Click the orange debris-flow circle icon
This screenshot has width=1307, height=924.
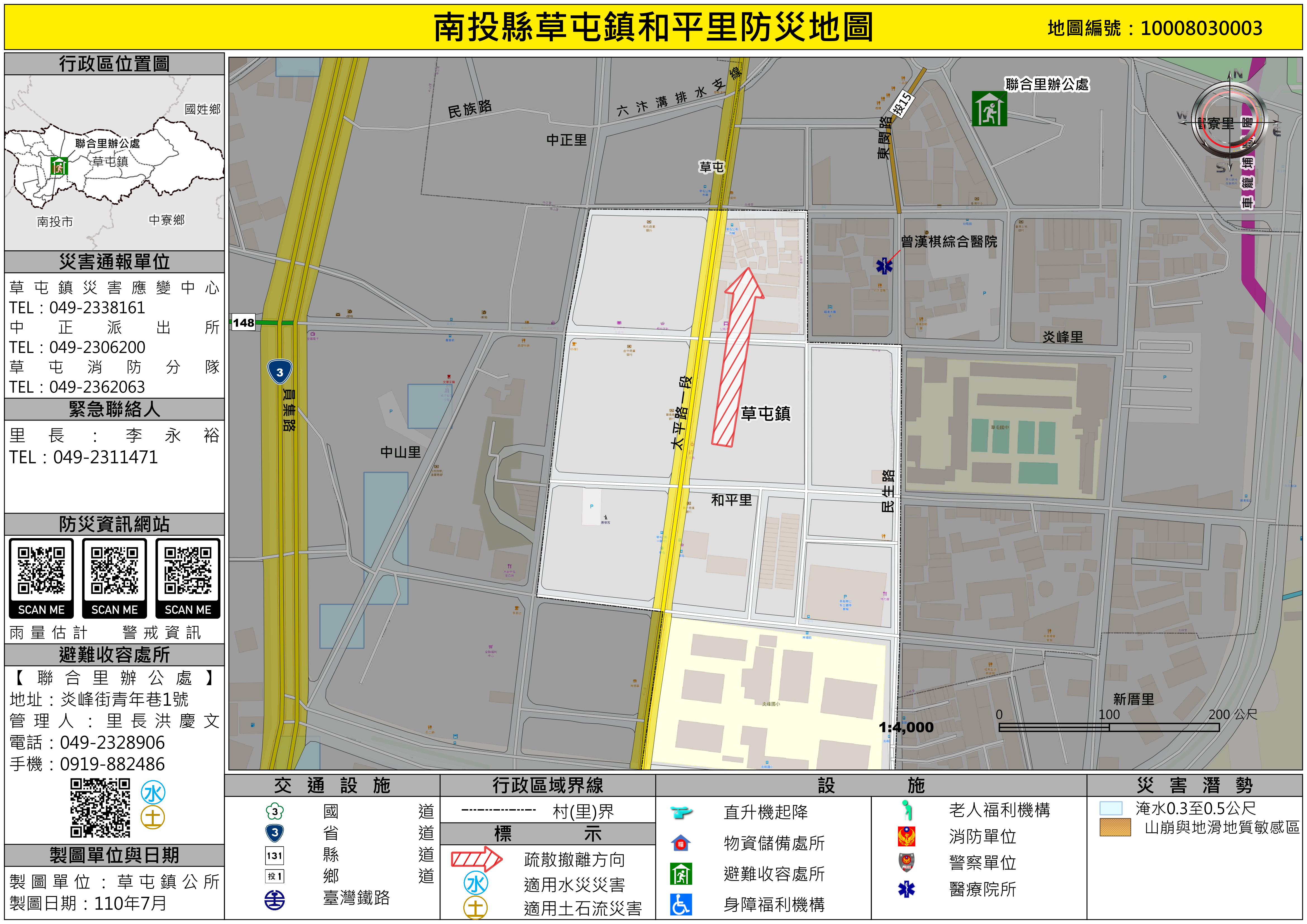(x=153, y=818)
